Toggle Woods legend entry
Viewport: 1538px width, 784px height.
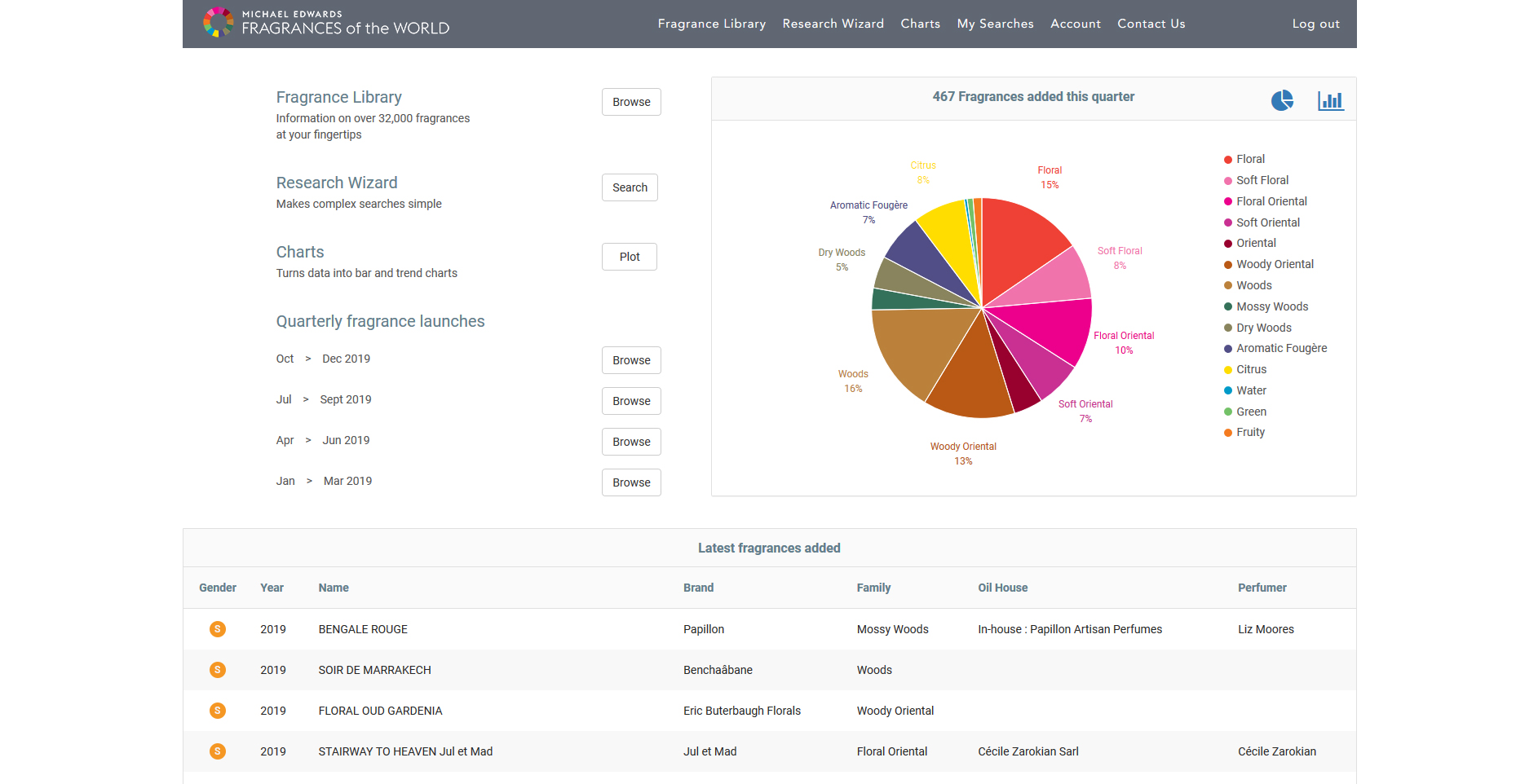point(1248,285)
